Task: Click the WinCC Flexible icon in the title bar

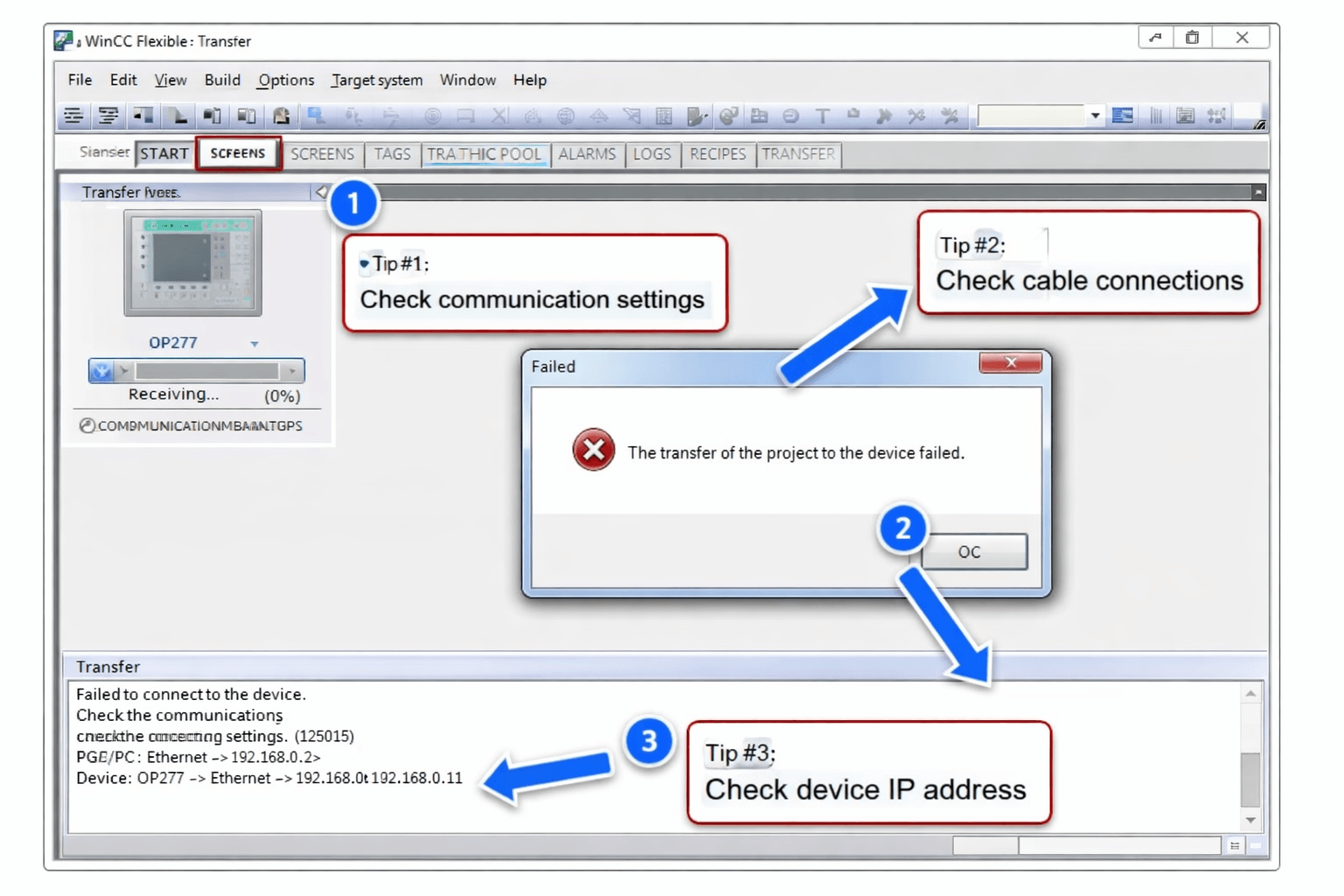Action: coord(62,39)
